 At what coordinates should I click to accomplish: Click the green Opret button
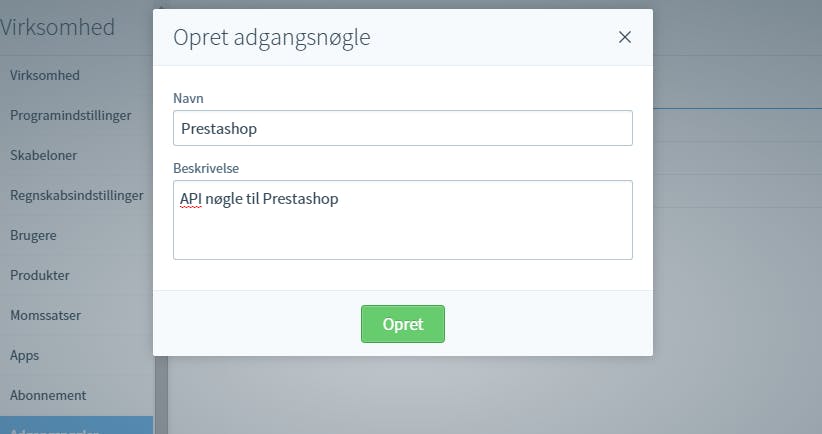[403, 324]
